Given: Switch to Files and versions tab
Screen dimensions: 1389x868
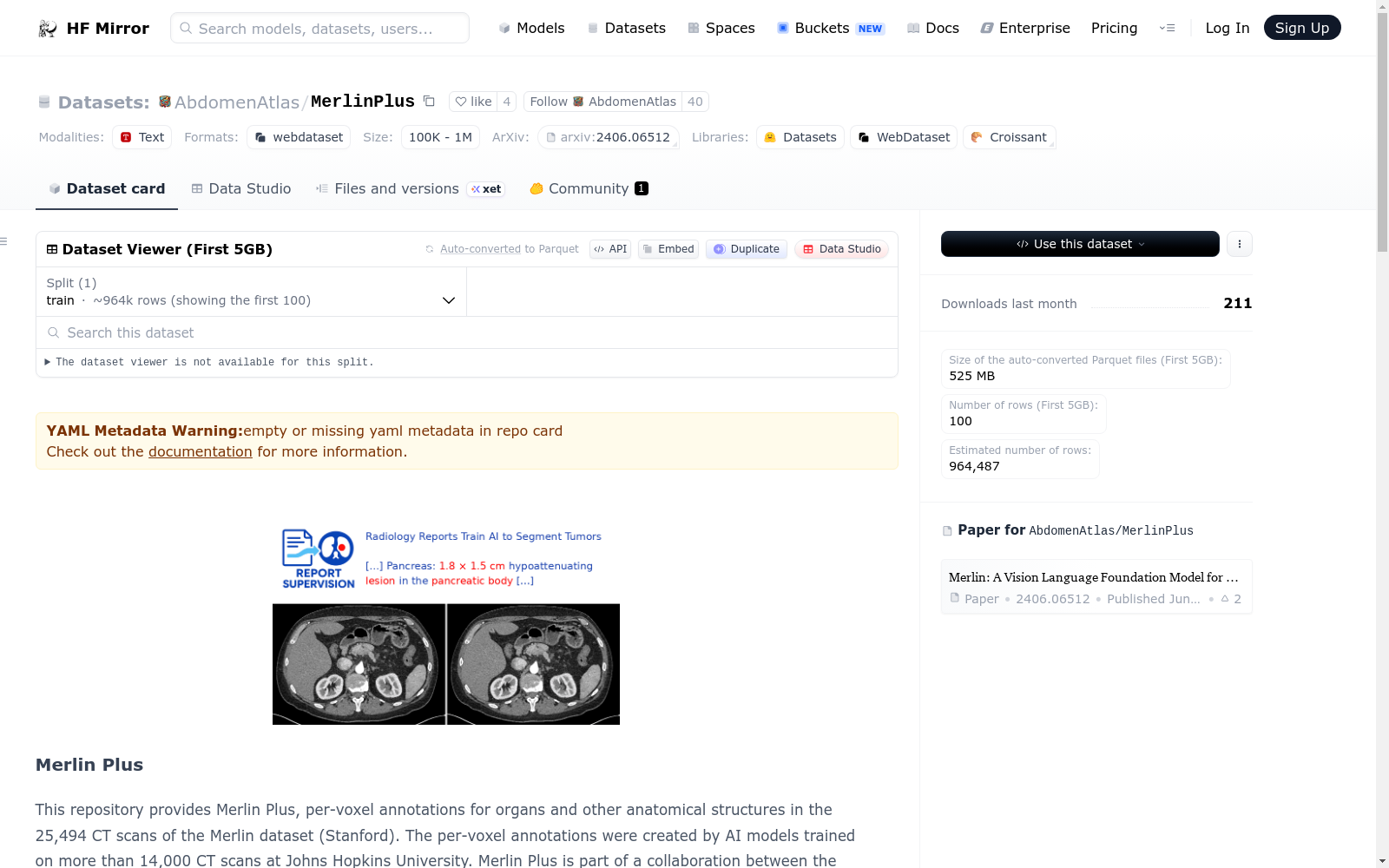Looking at the screenshot, I should click(410, 188).
